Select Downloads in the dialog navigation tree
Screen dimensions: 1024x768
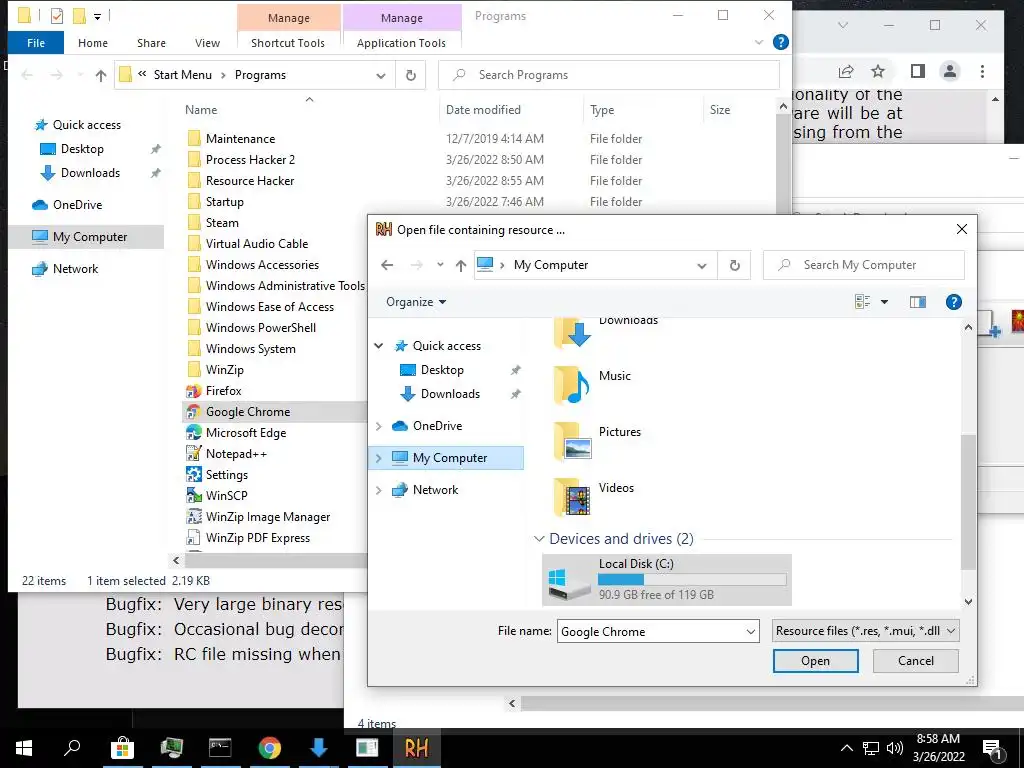coord(450,394)
